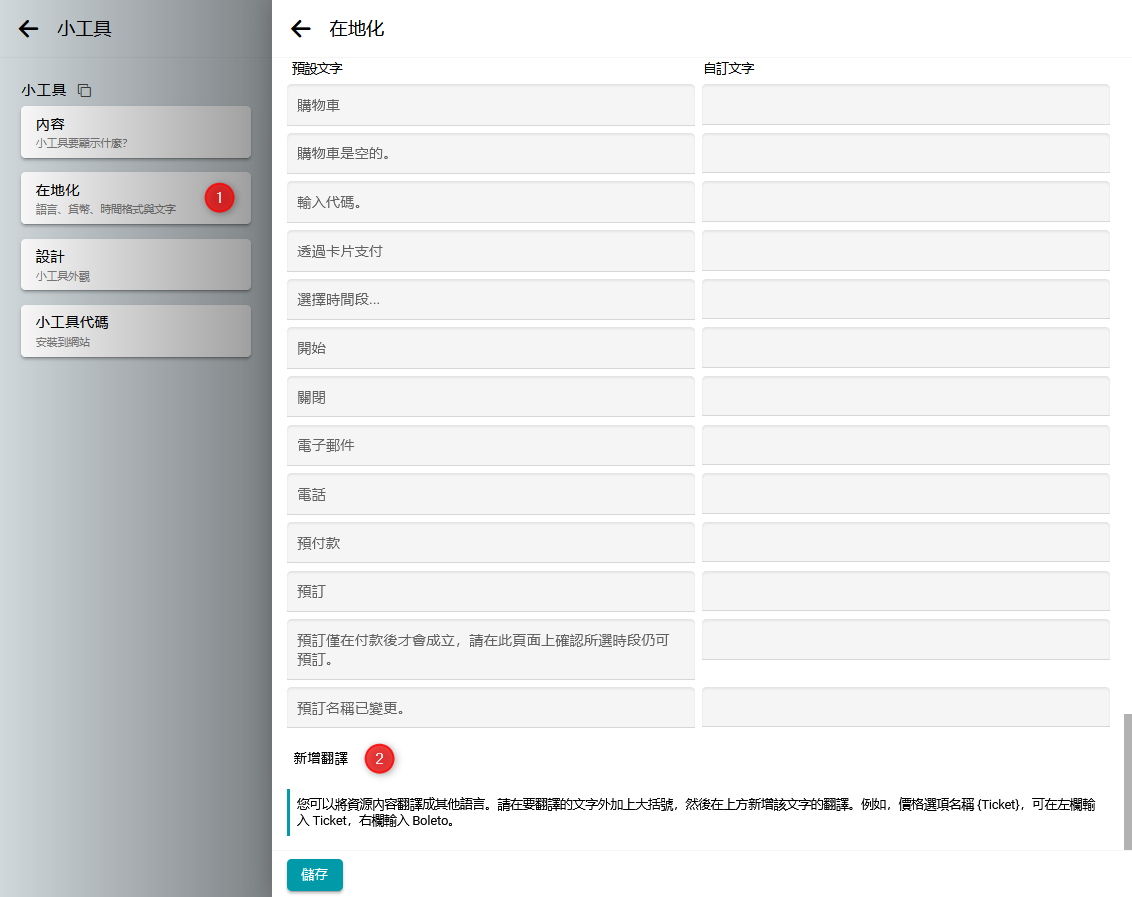
Task: Click the copy icon beside 小工具 label
Action: pyautogui.click(x=85, y=91)
